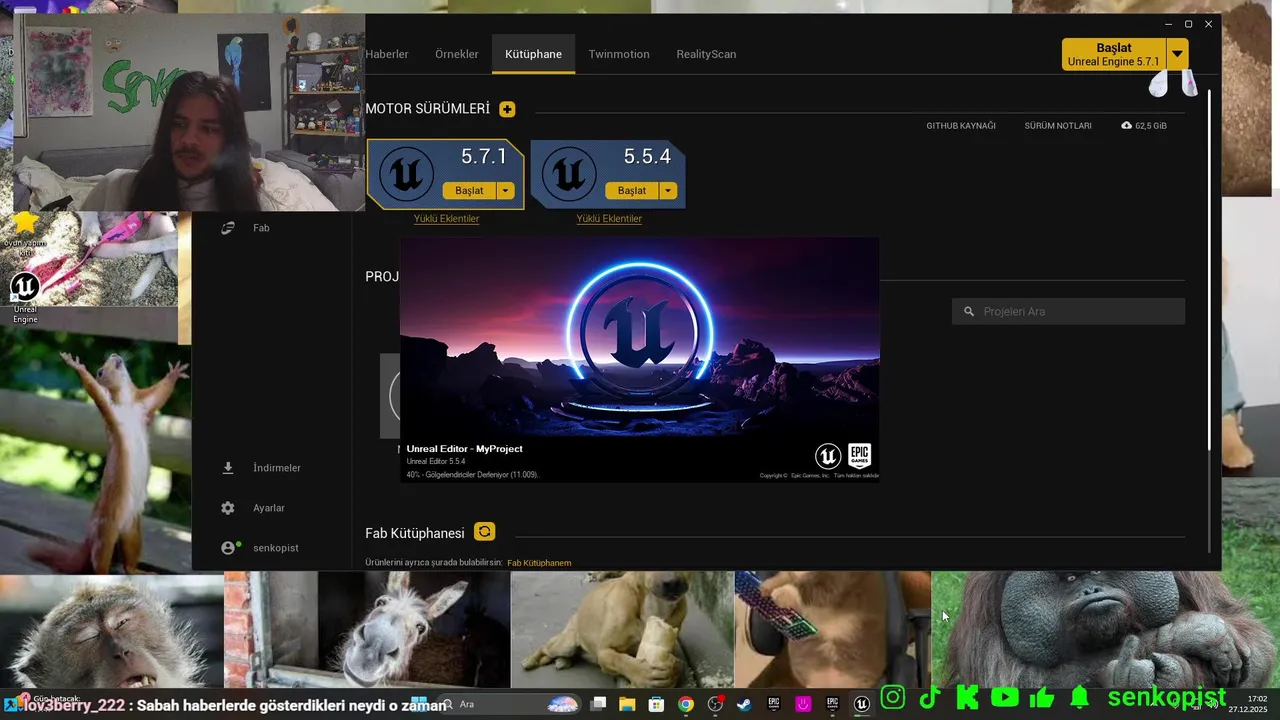Expand the Başlat Unreal Engine 5.7.1 dropdown arrow
The image size is (1280, 720).
pyautogui.click(x=1178, y=54)
